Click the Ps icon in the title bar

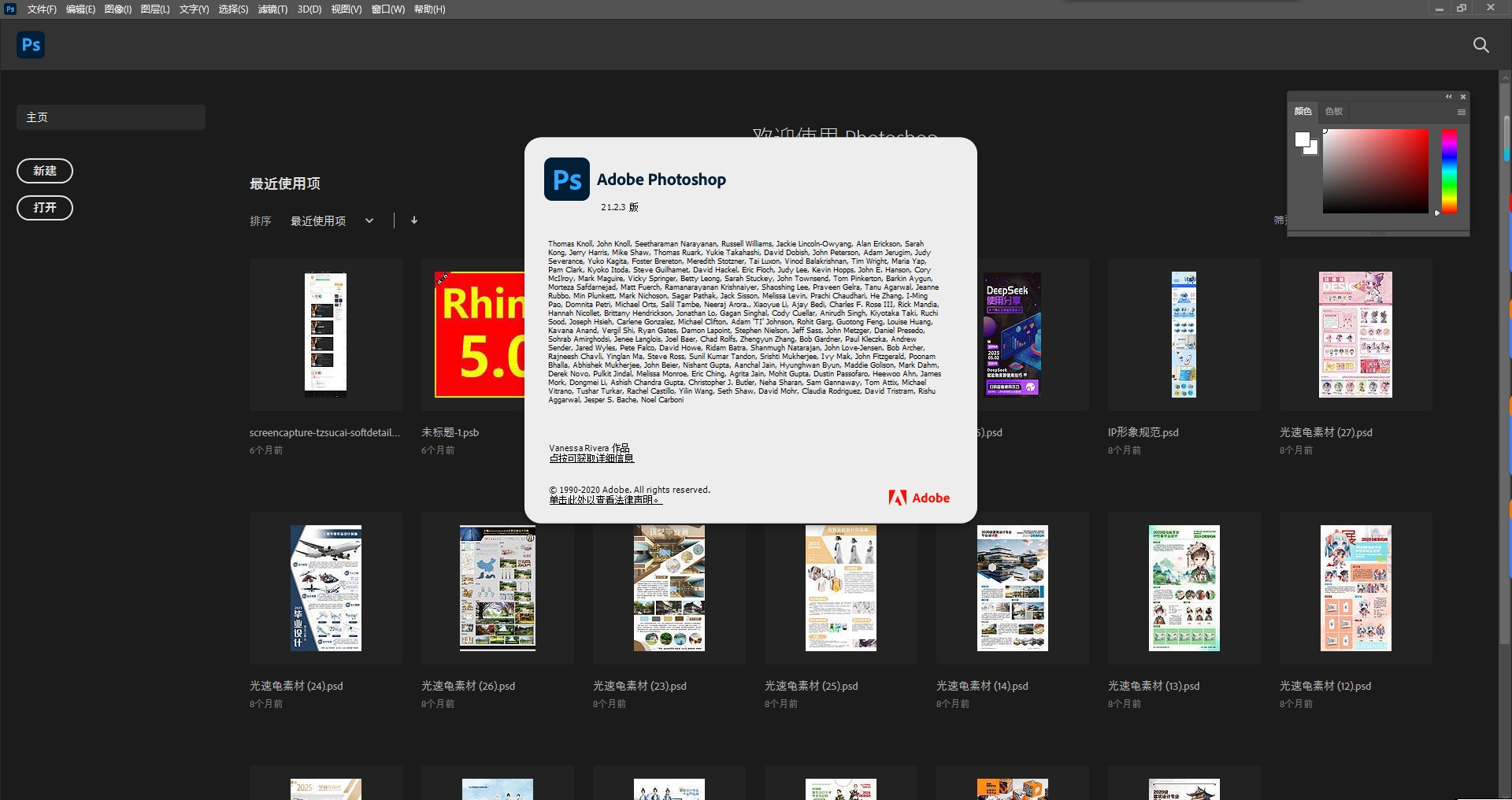pos(9,9)
